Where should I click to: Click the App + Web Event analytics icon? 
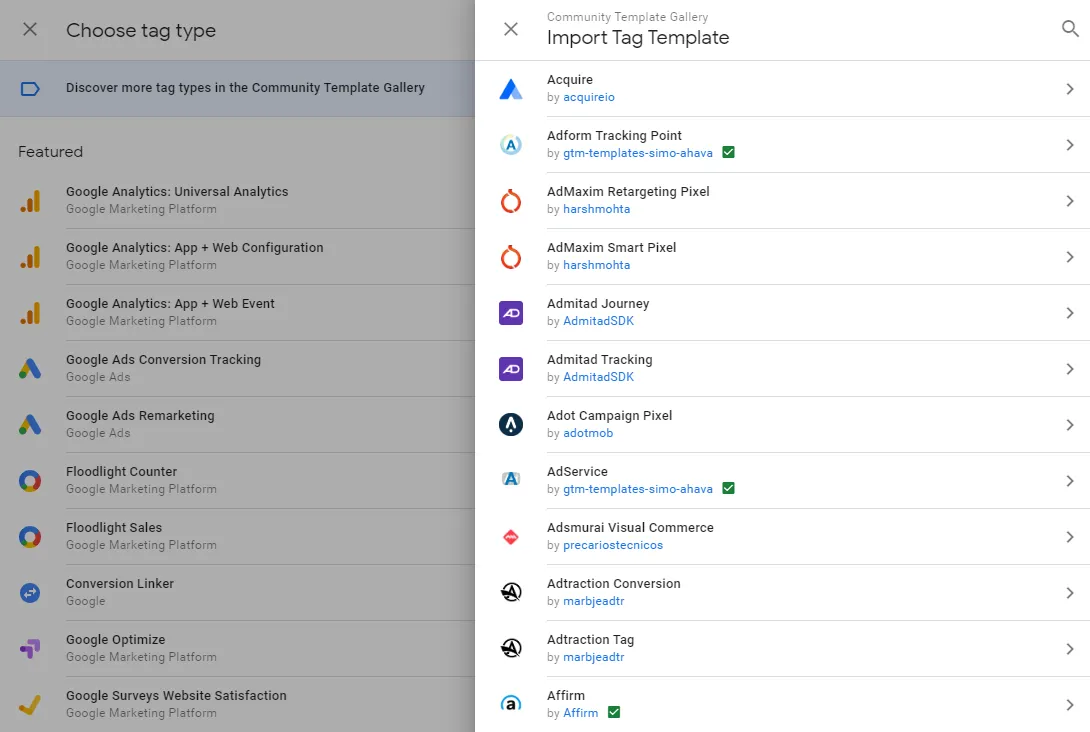pos(30,313)
